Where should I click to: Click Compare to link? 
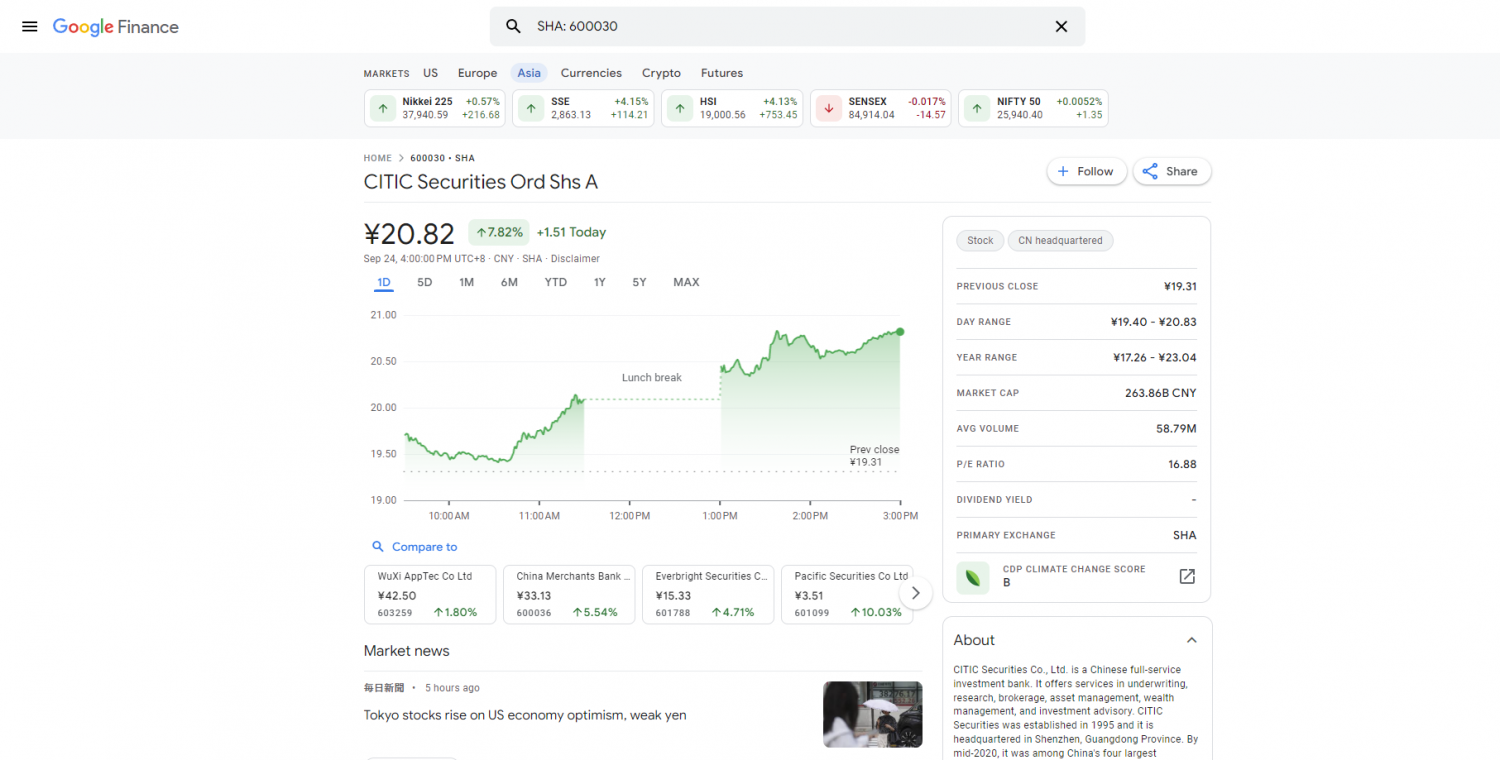[x=424, y=547]
